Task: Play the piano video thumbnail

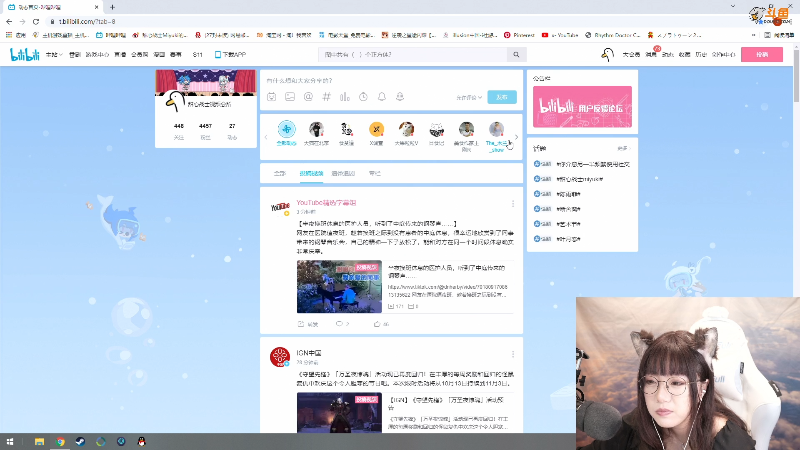Action: click(x=339, y=287)
